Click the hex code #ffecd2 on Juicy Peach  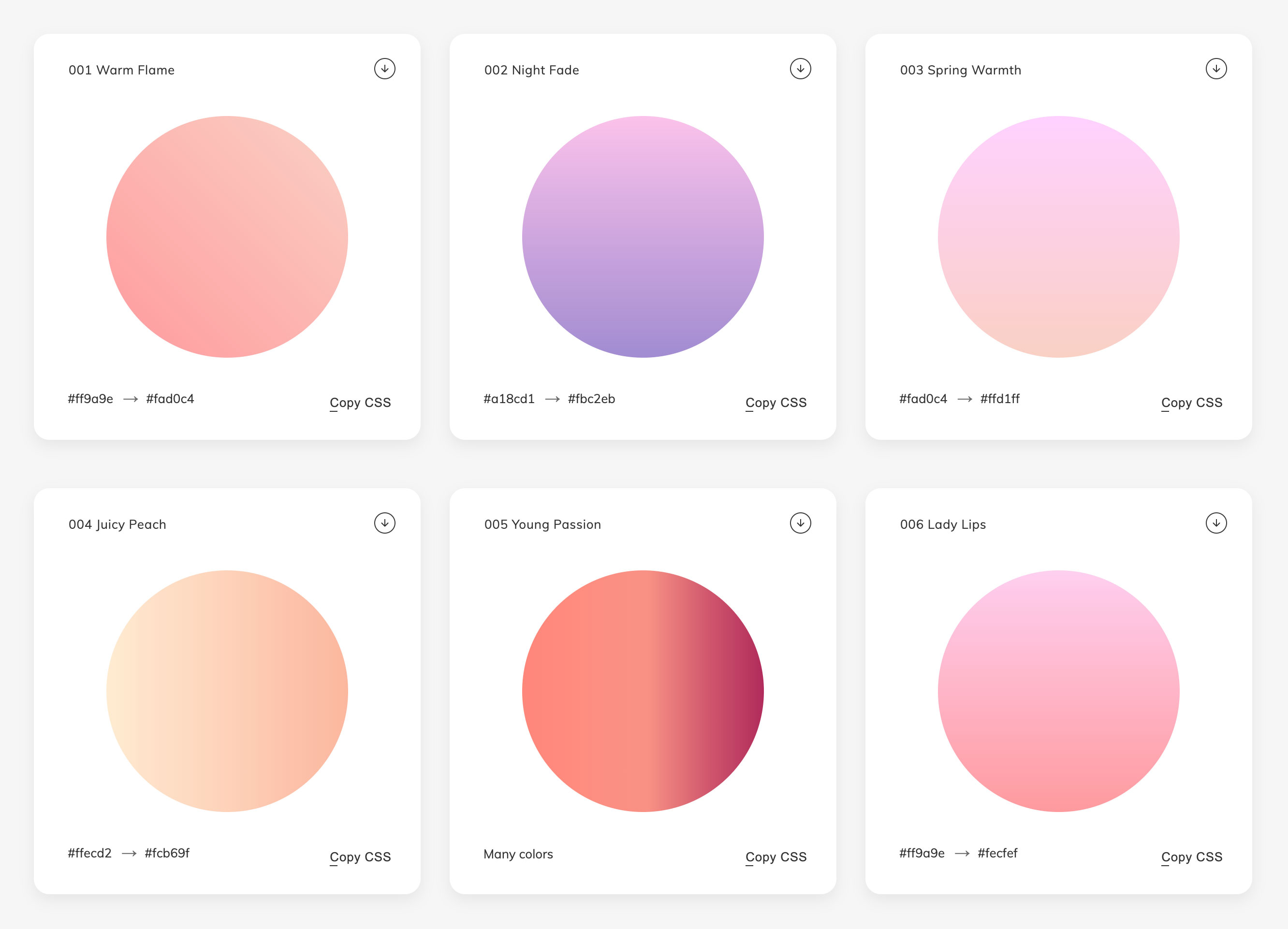(x=90, y=852)
